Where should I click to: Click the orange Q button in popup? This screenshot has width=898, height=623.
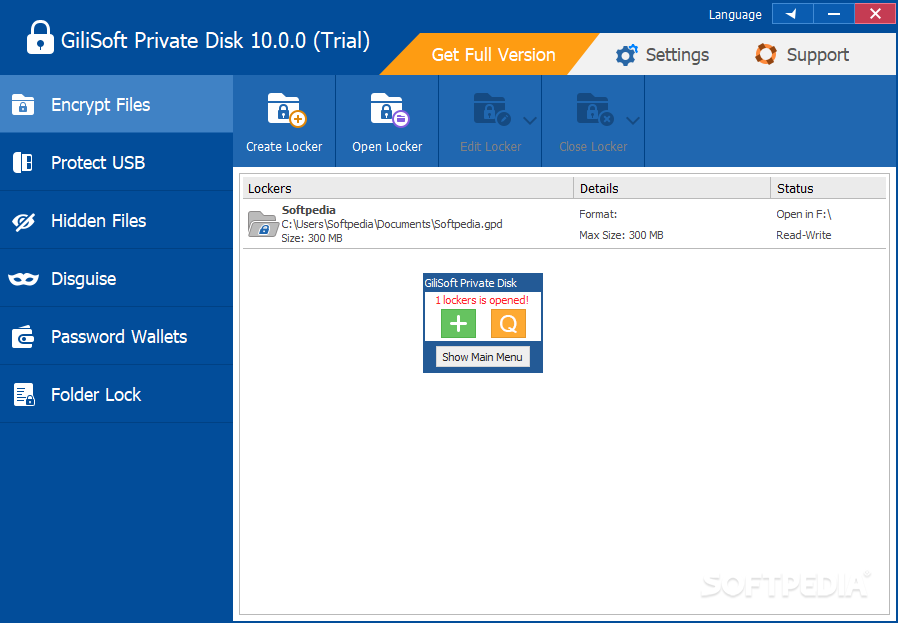click(x=508, y=324)
